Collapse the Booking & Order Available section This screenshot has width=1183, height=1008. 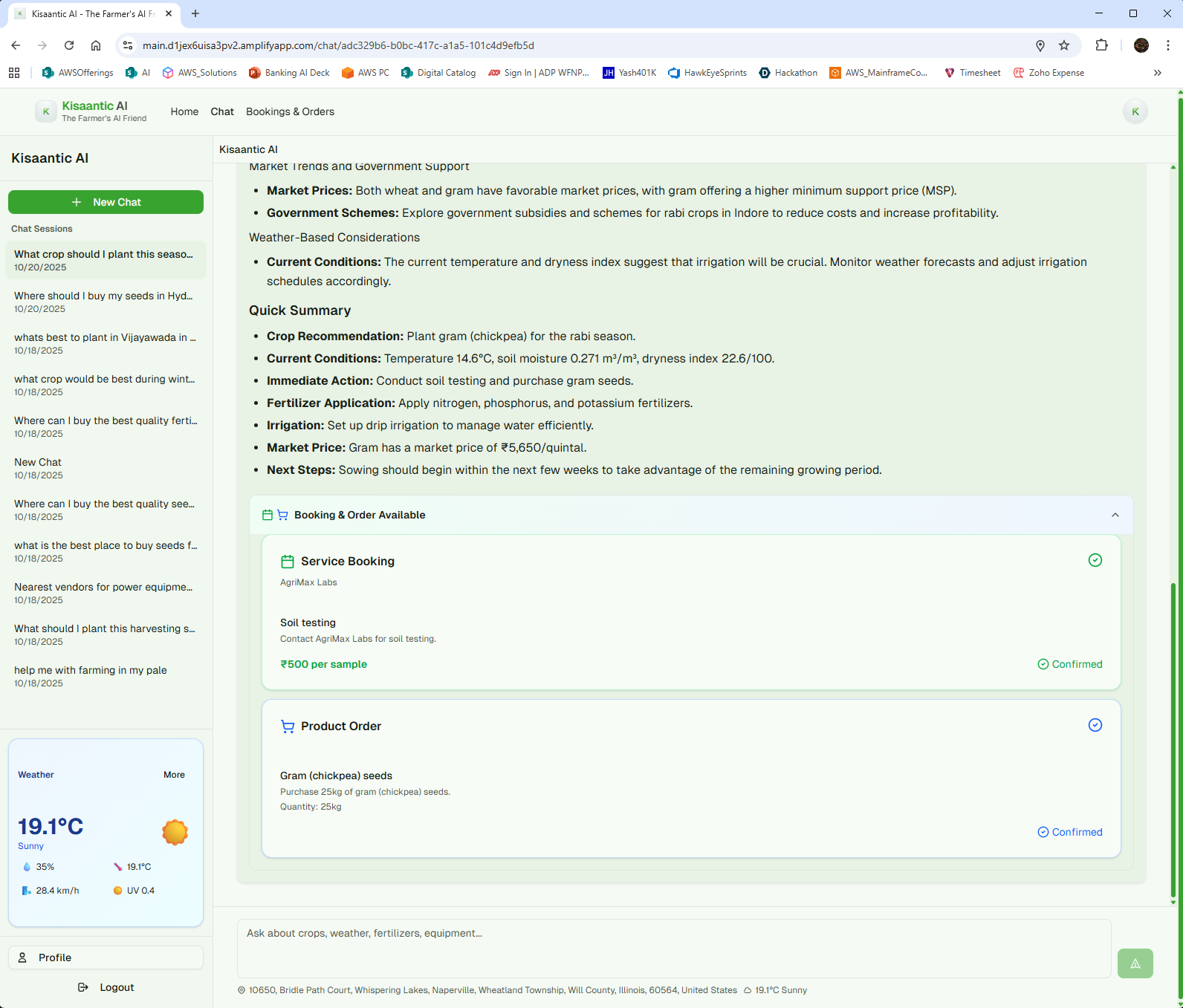(x=1115, y=515)
